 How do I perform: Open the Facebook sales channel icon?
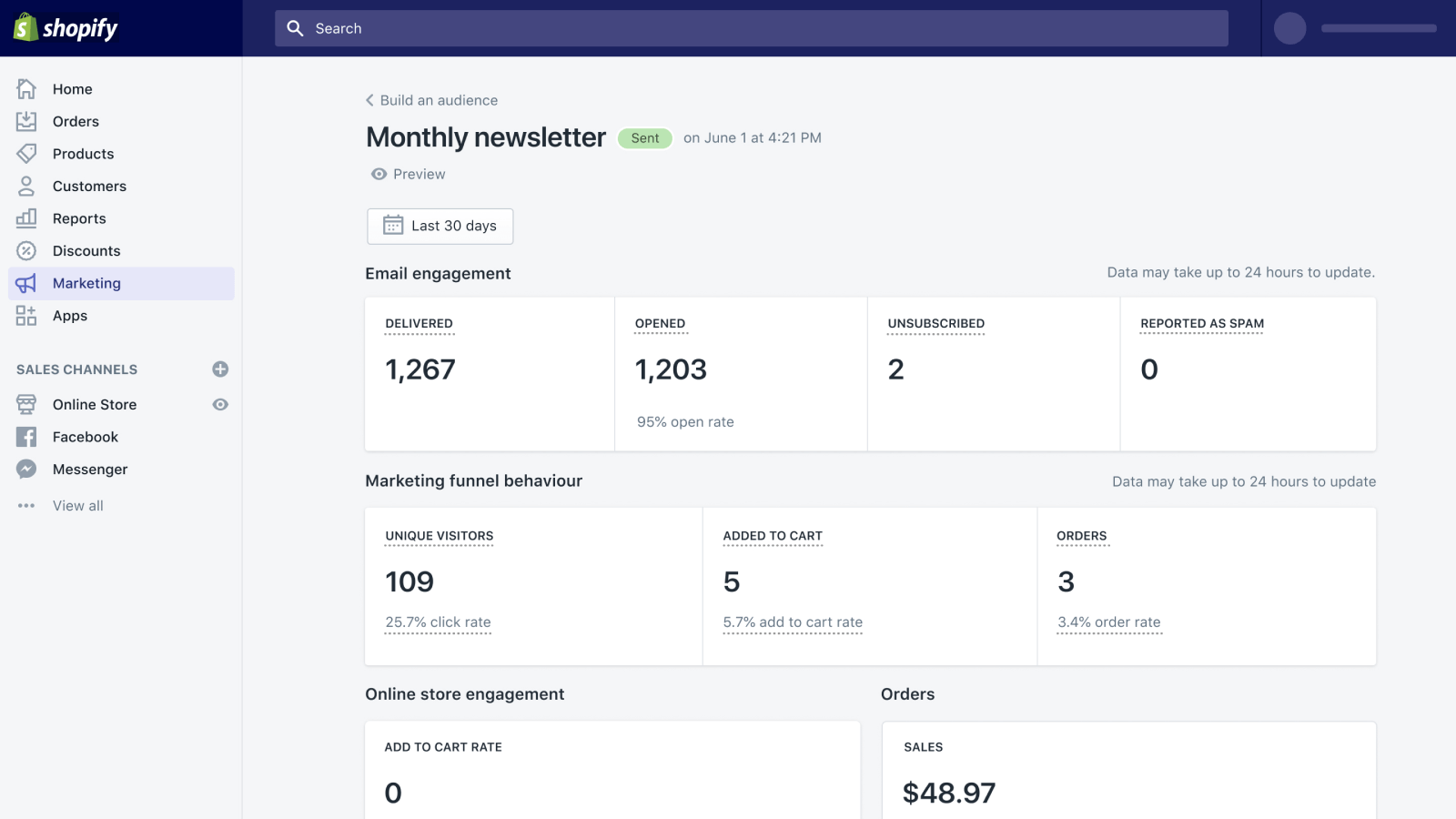pyautogui.click(x=26, y=437)
